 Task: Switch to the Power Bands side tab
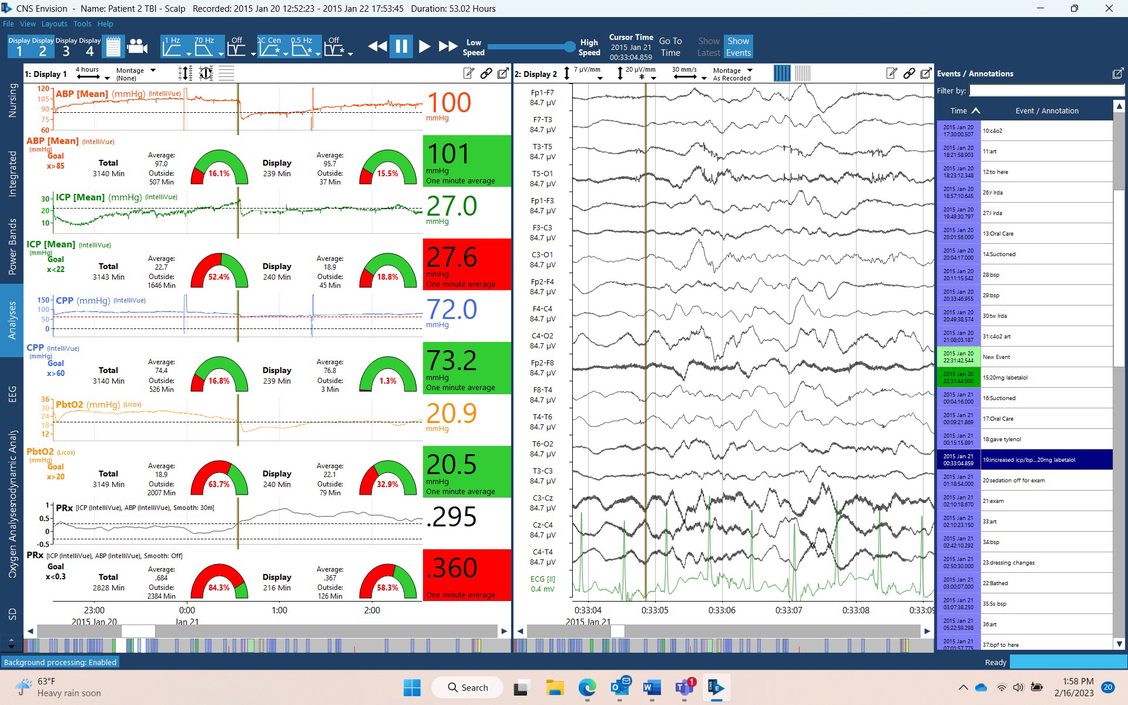pos(12,245)
